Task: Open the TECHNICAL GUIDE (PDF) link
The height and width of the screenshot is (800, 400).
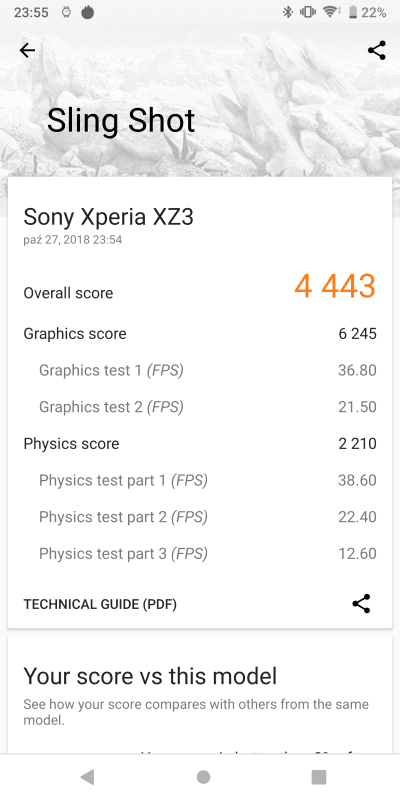Action: pos(100,604)
